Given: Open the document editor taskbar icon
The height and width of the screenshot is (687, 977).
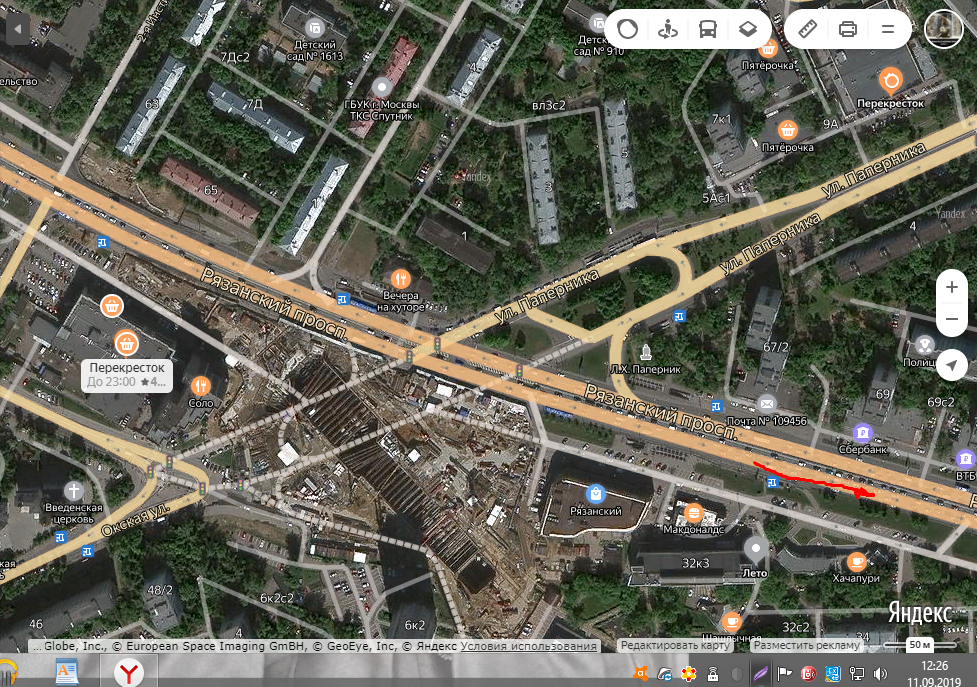Looking at the screenshot, I should [x=67, y=673].
